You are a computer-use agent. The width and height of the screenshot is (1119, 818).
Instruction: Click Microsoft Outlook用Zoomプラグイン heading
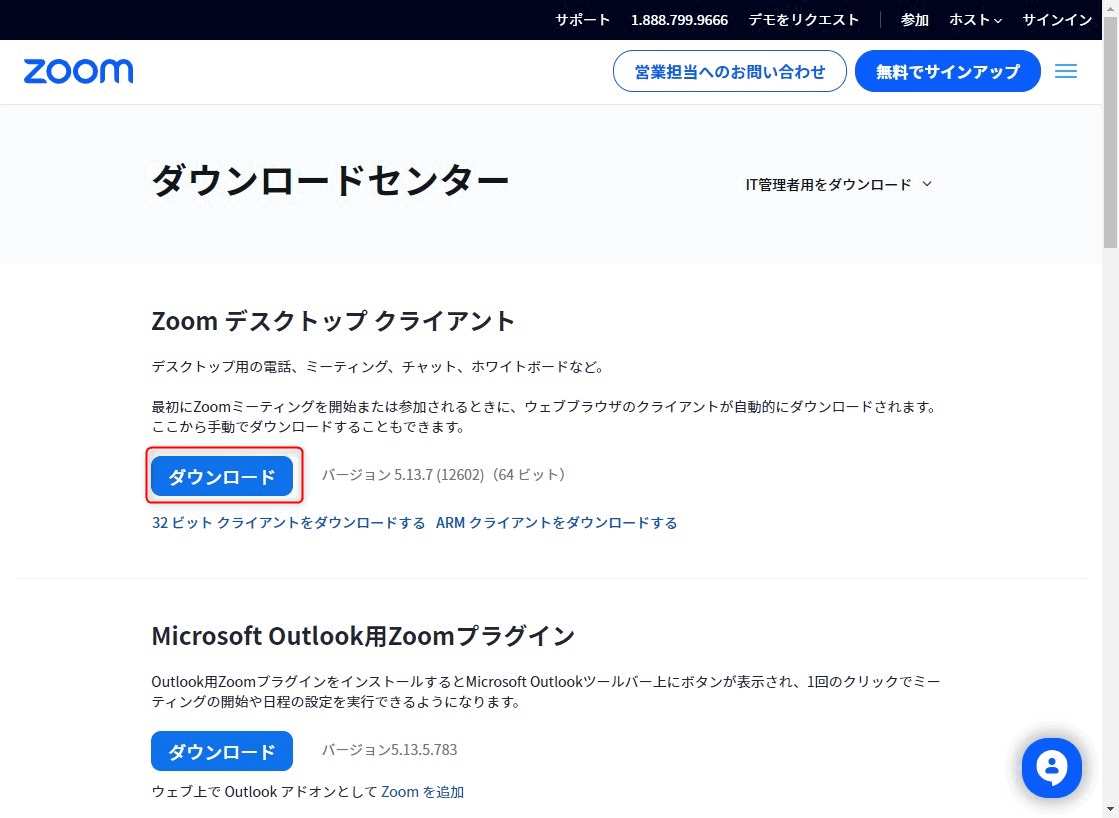pyautogui.click(x=363, y=635)
